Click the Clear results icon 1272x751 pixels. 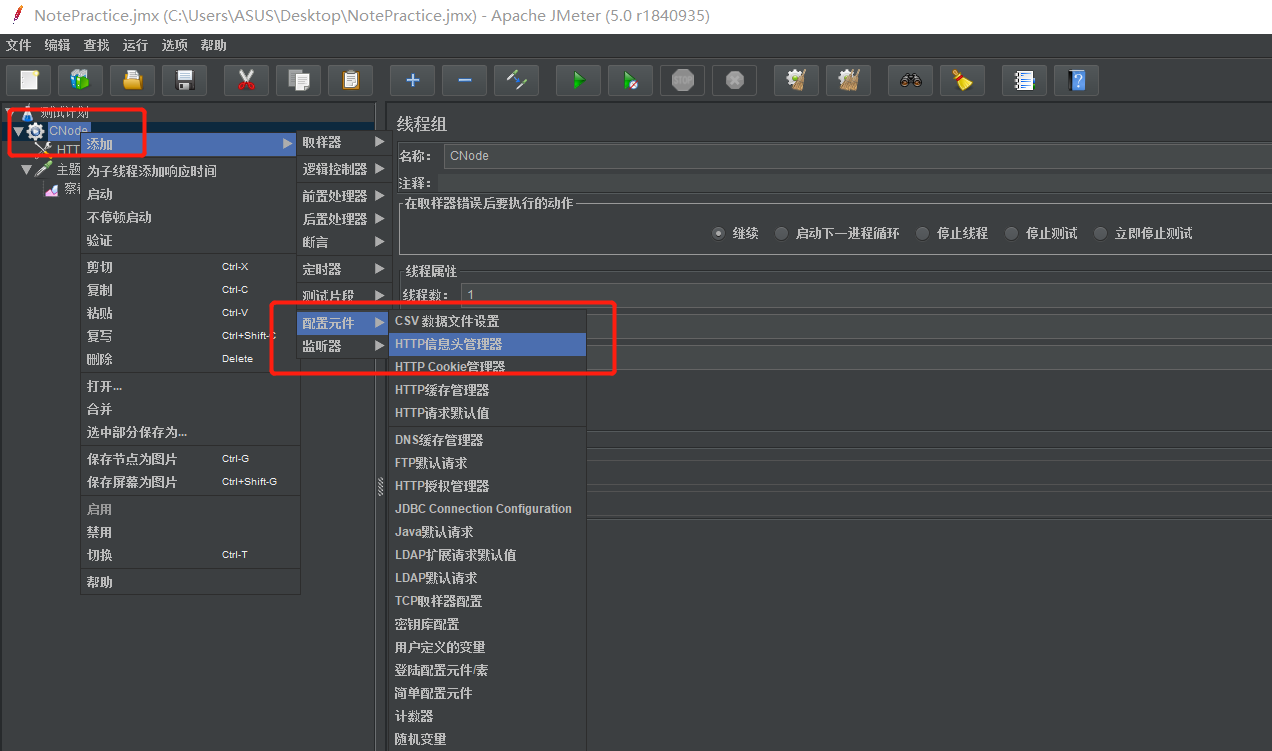click(797, 80)
